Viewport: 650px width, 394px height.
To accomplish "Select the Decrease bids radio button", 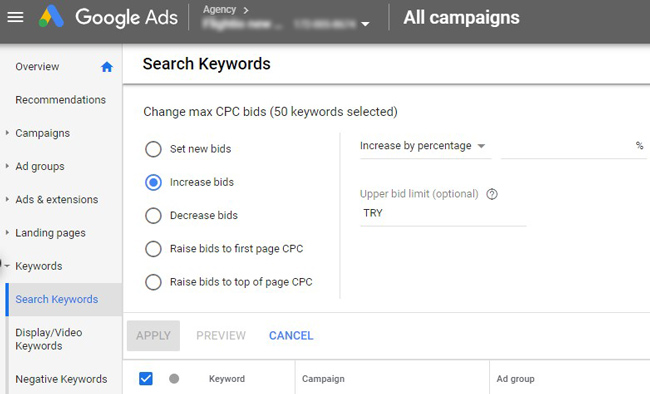I will point(153,215).
